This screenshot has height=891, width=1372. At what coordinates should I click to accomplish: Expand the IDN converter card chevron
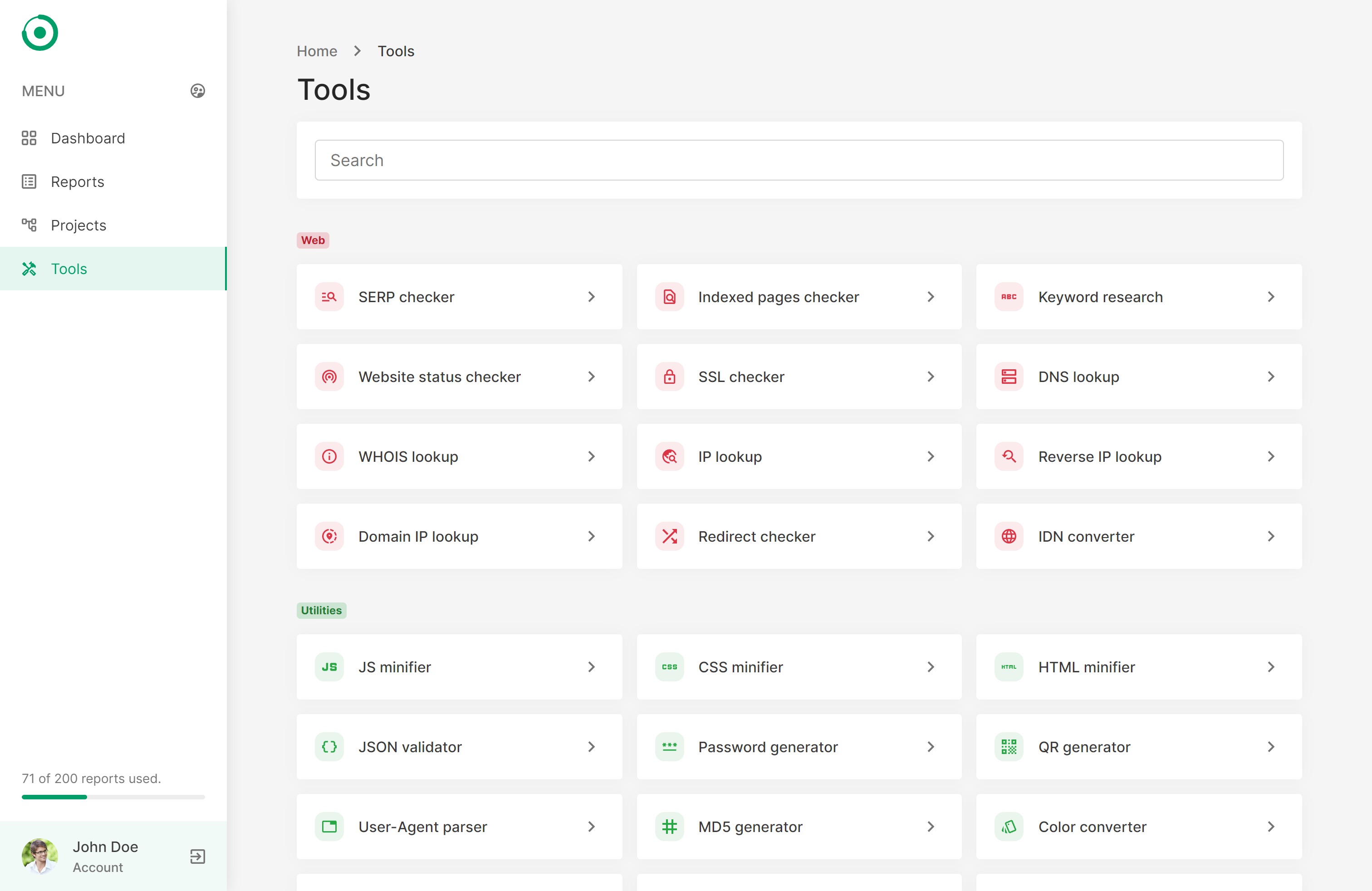(x=1270, y=536)
